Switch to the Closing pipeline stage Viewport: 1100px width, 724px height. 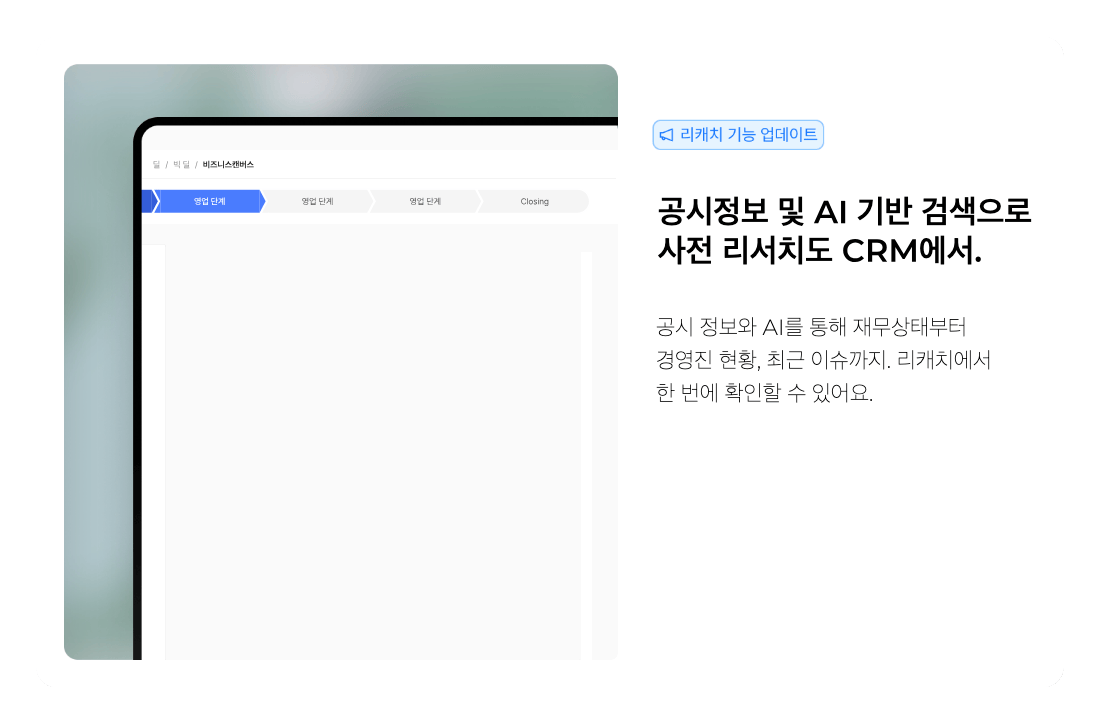coord(534,201)
